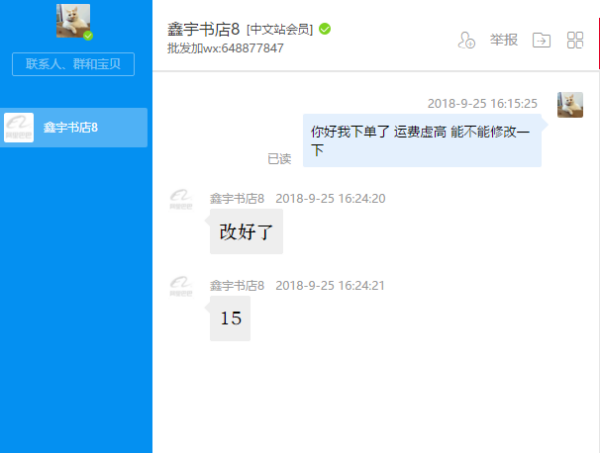Click the 批发加wx:648877847 signature text
The height and width of the screenshot is (453, 600).
click(x=225, y=48)
